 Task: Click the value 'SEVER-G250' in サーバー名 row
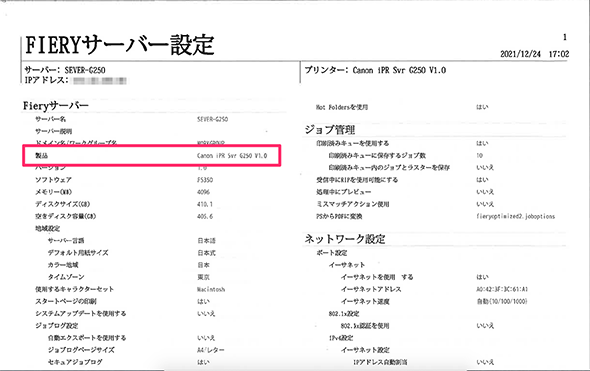click(212, 119)
